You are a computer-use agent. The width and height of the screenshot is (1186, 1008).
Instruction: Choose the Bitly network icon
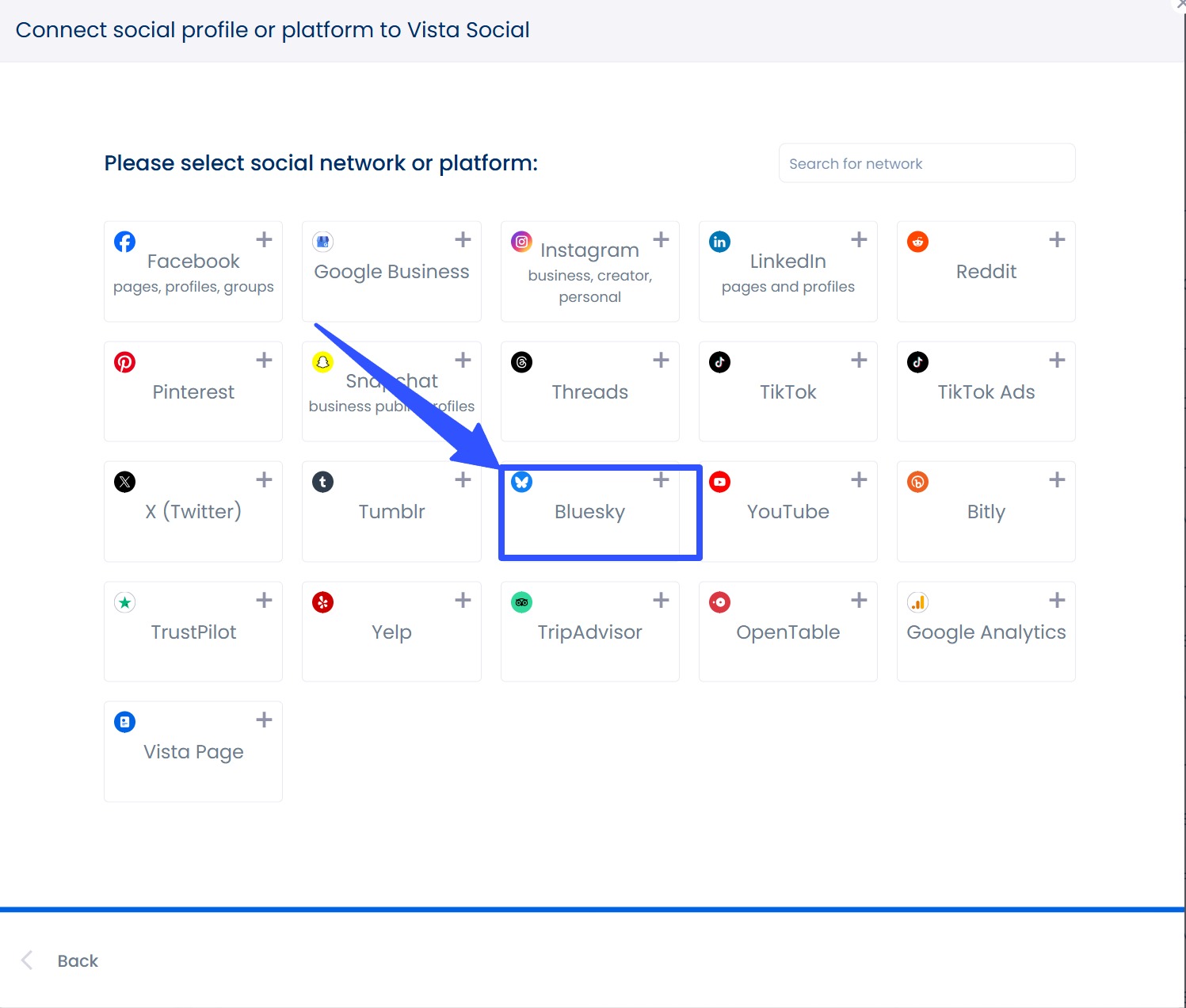click(x=917, y=482)
